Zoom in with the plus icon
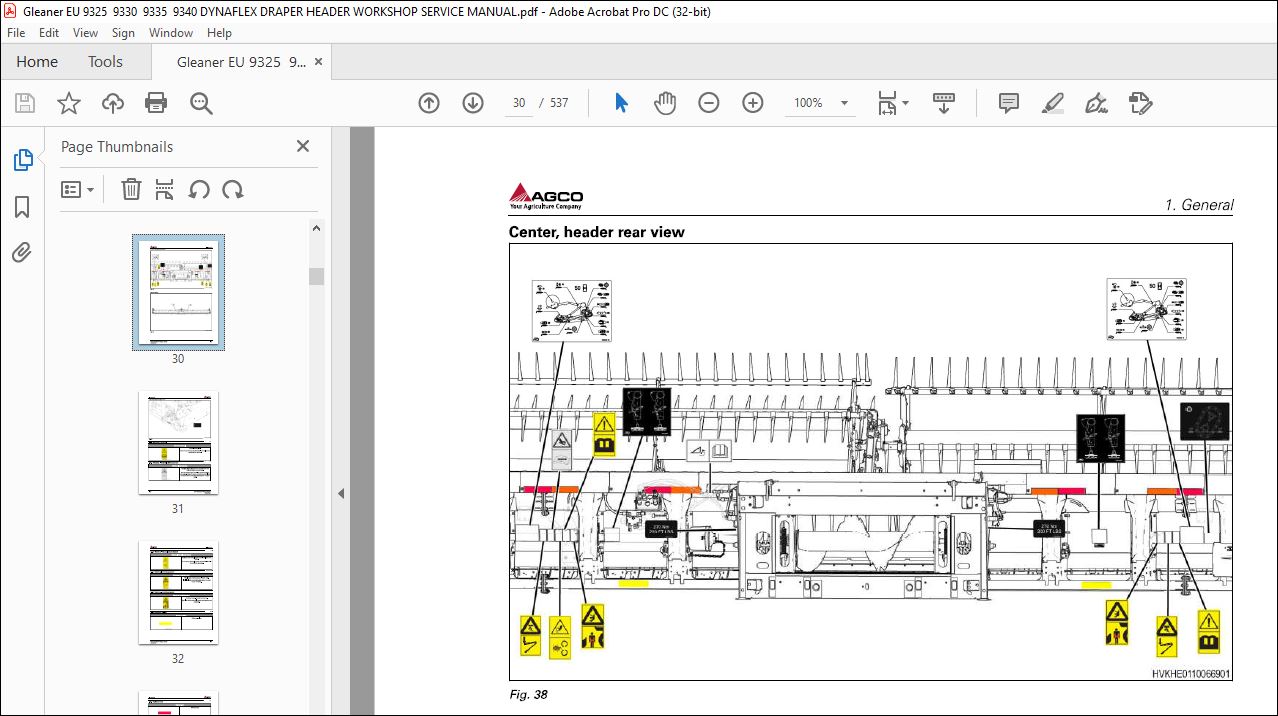 coord(753,103)
